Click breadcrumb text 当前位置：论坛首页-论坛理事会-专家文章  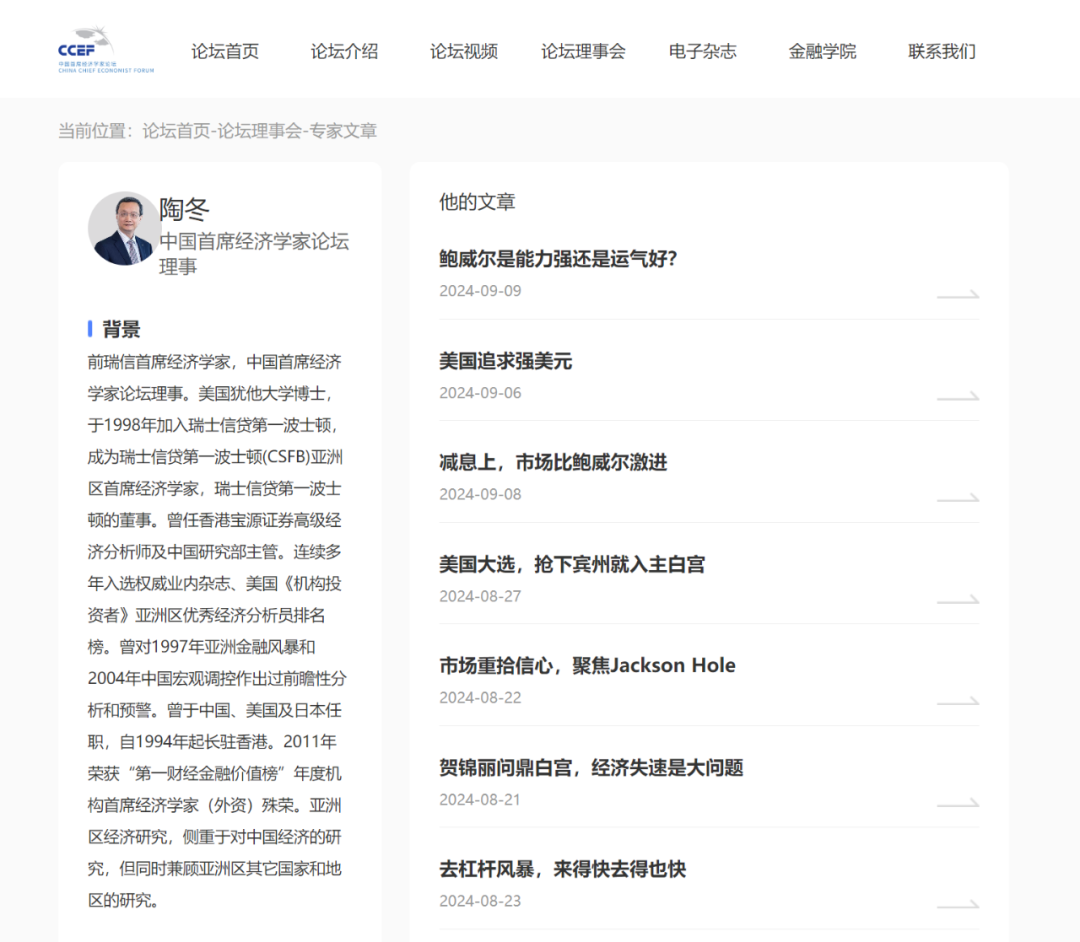pos(218,131)
